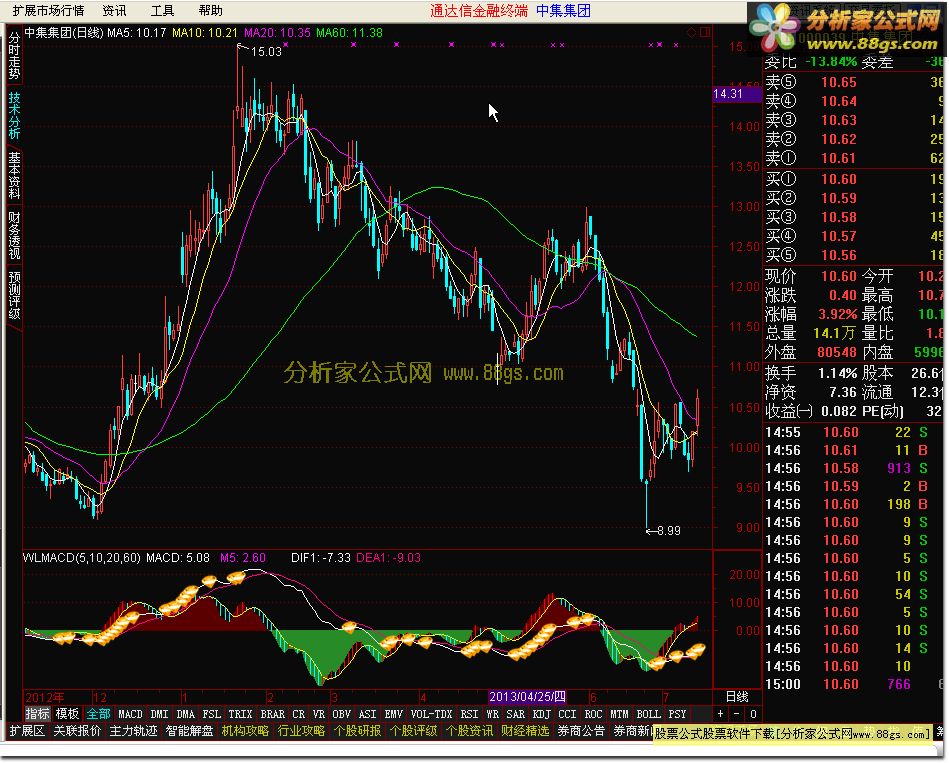Switch indicator to PSY
The image size is (949, 763).
click(x=677, y=714)
